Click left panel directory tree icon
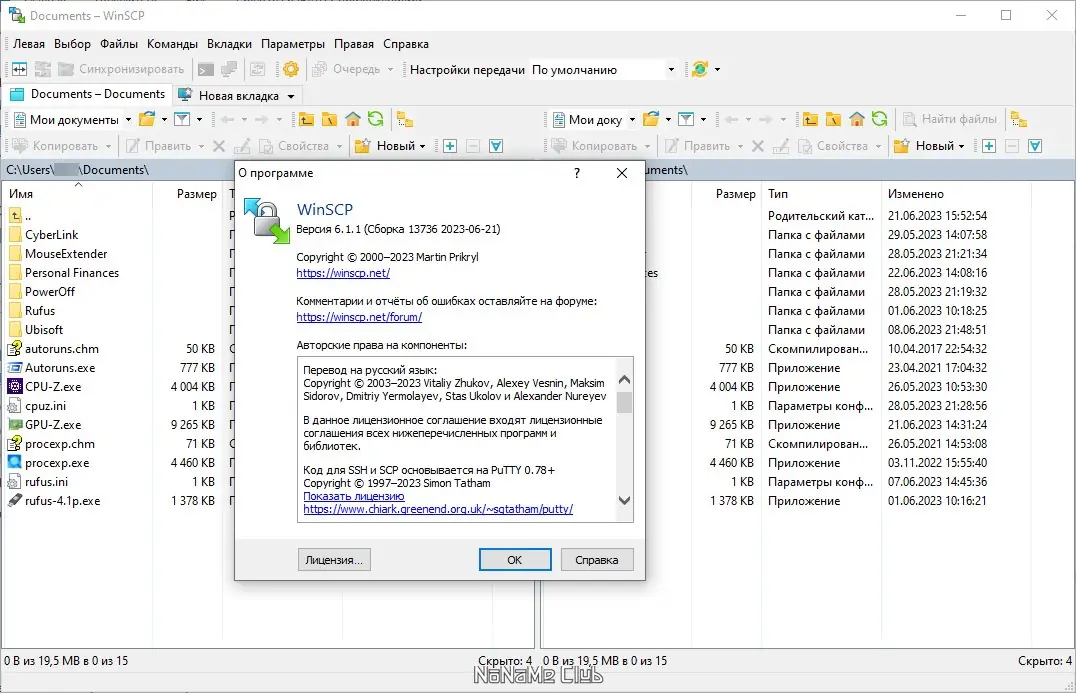Image resolution: width=1076 pixels, height=693 pixels. coord(405,120)
